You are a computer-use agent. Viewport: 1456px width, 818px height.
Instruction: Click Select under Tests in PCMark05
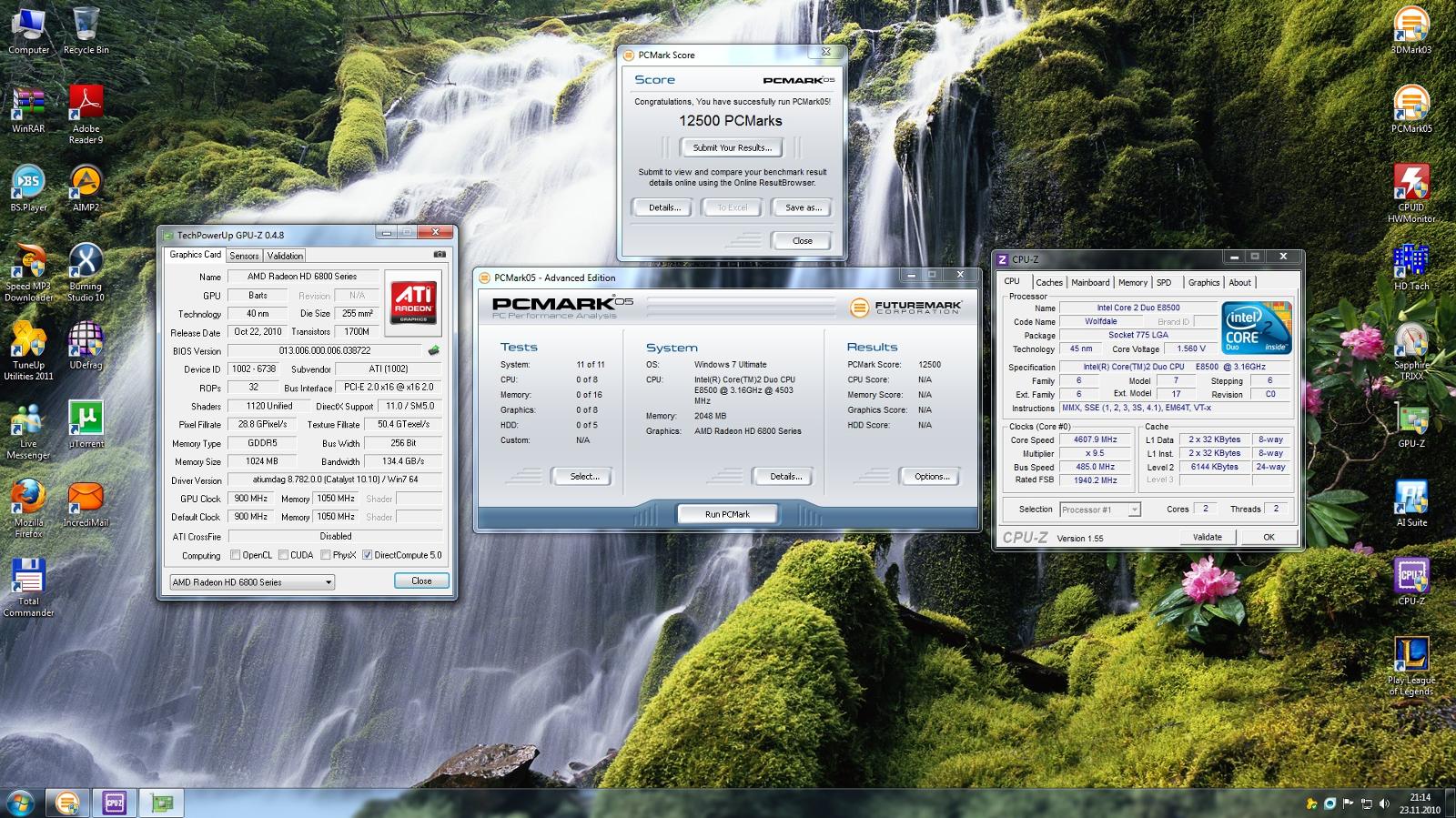[582, 476]
